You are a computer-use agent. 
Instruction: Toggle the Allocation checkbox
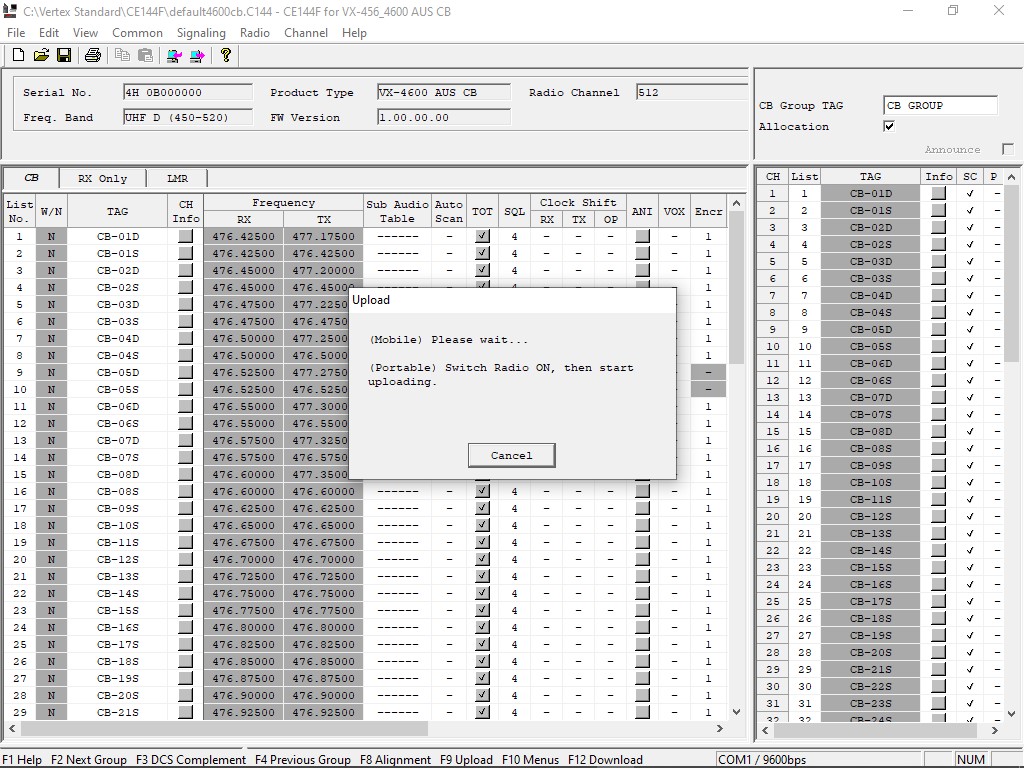889,126
